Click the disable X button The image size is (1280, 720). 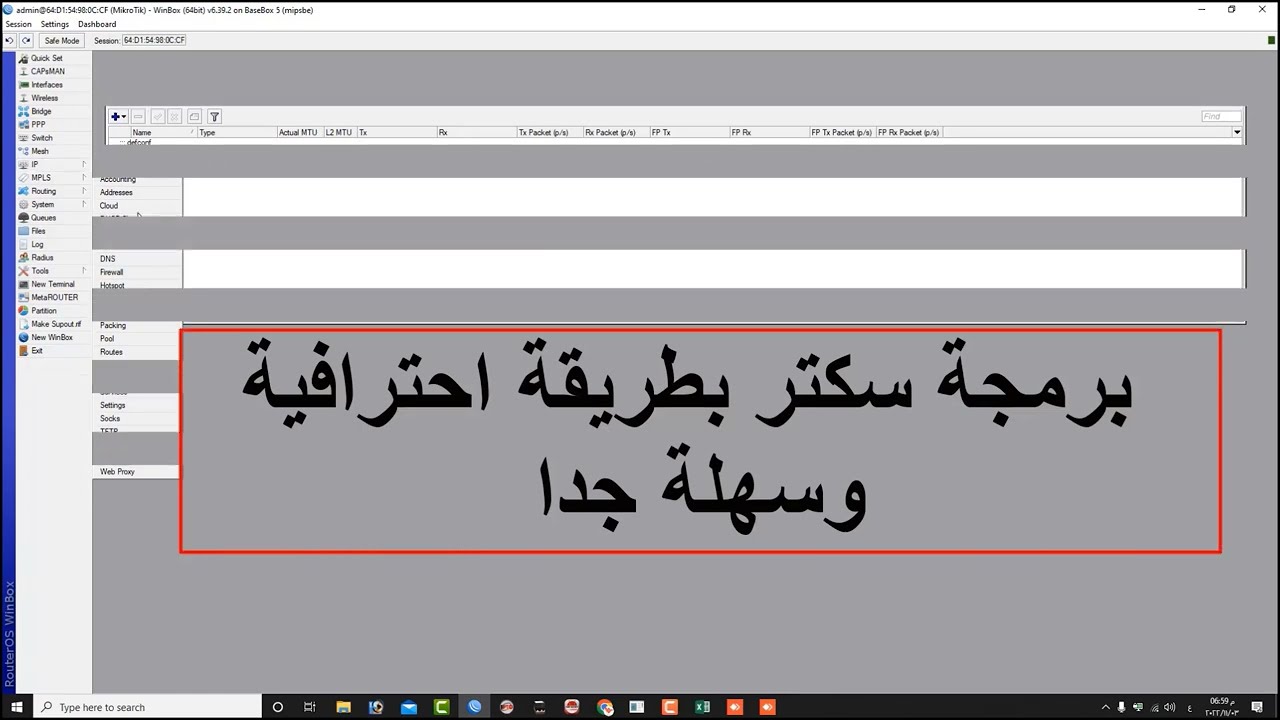pyautogui.click(x=174, y=117)
